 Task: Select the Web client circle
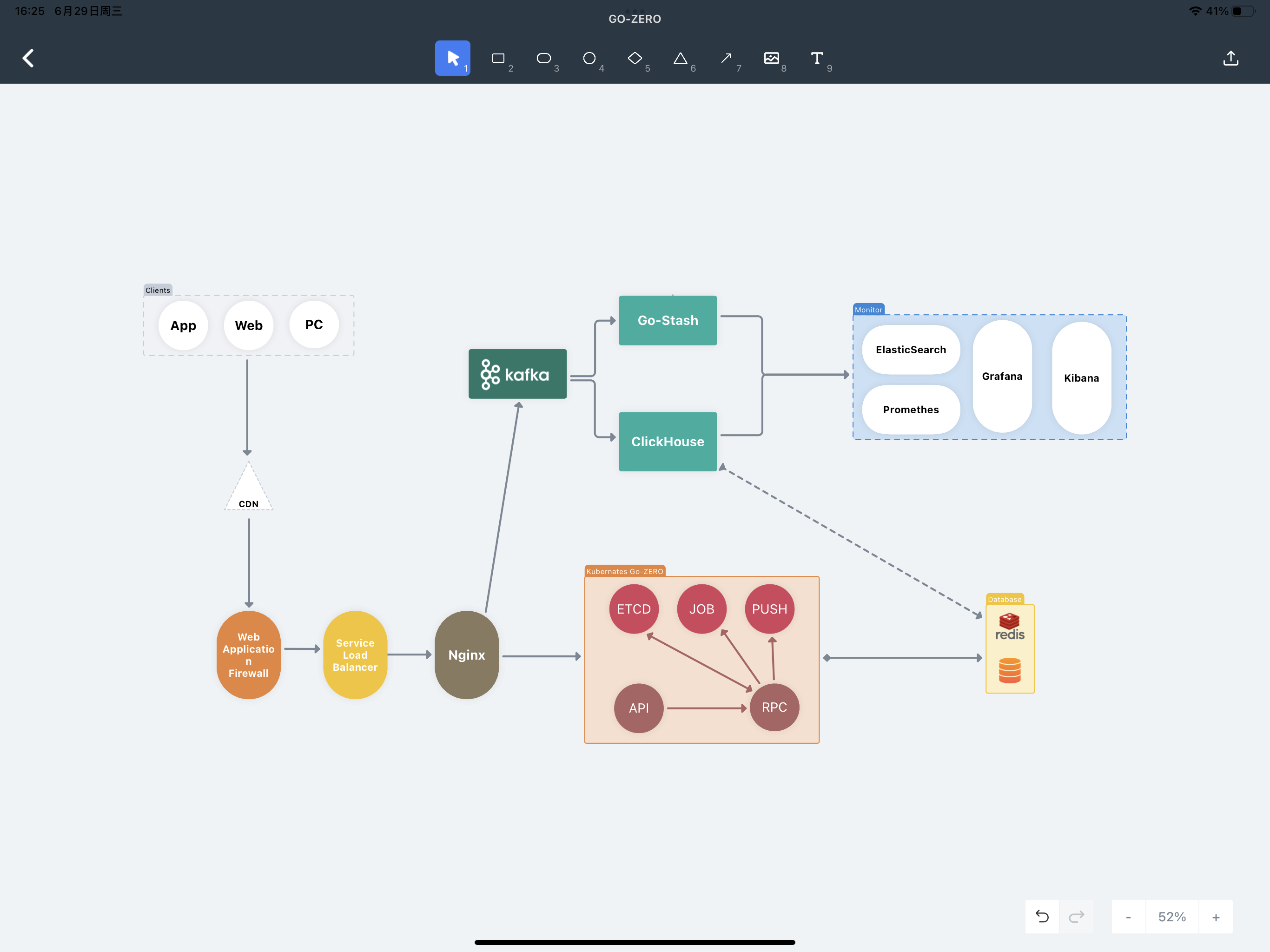click(249, 325)
